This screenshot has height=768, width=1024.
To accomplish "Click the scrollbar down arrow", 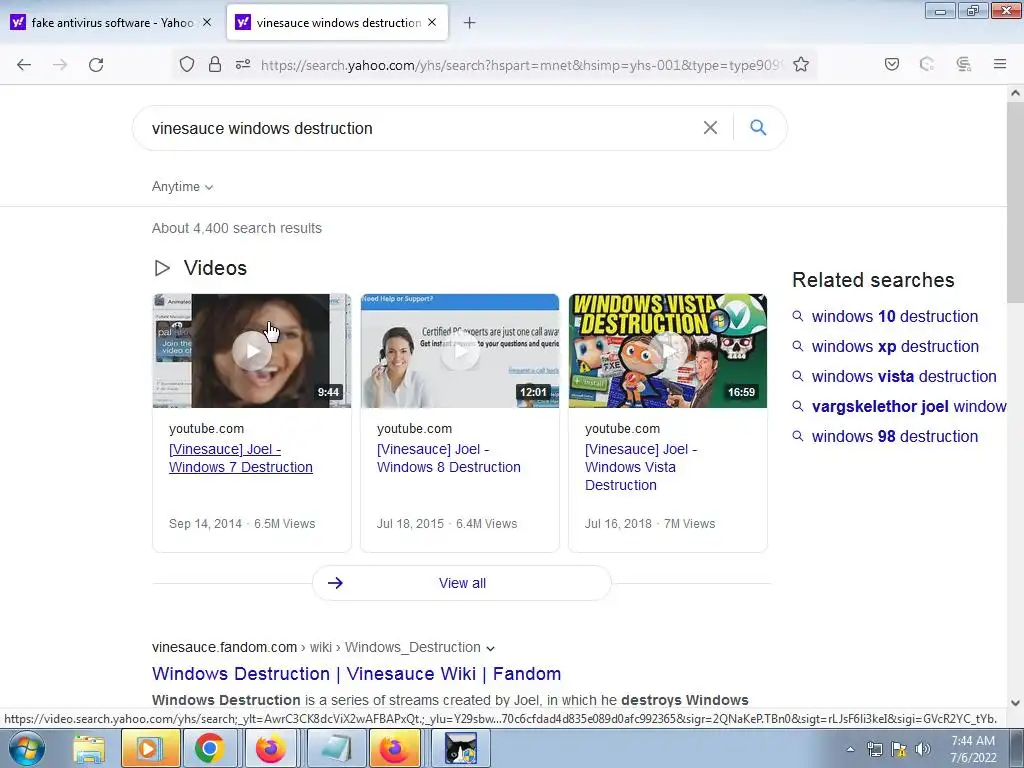I will click(1015, 703).
